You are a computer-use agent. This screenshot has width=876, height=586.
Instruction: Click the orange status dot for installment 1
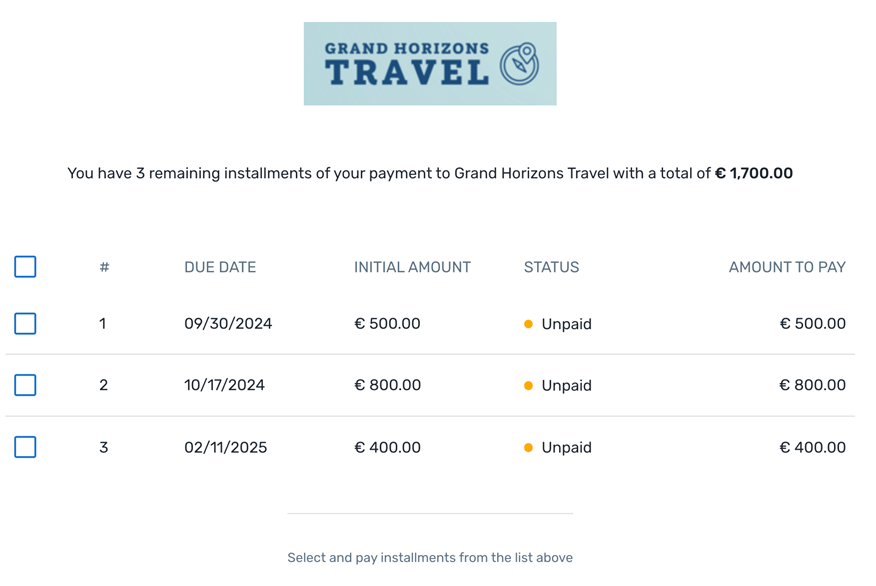point(529,324)
